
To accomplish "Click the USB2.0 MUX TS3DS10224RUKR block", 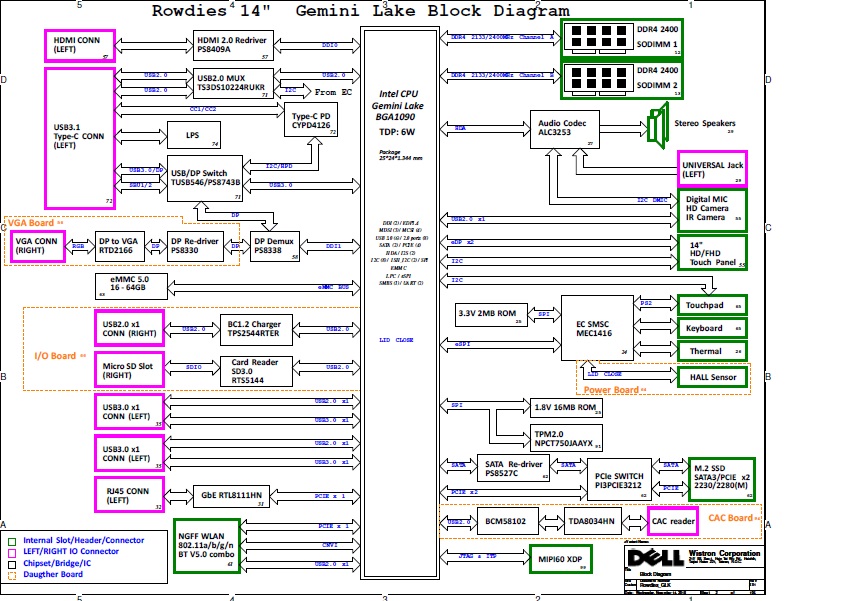I will [x=233, y=83].
